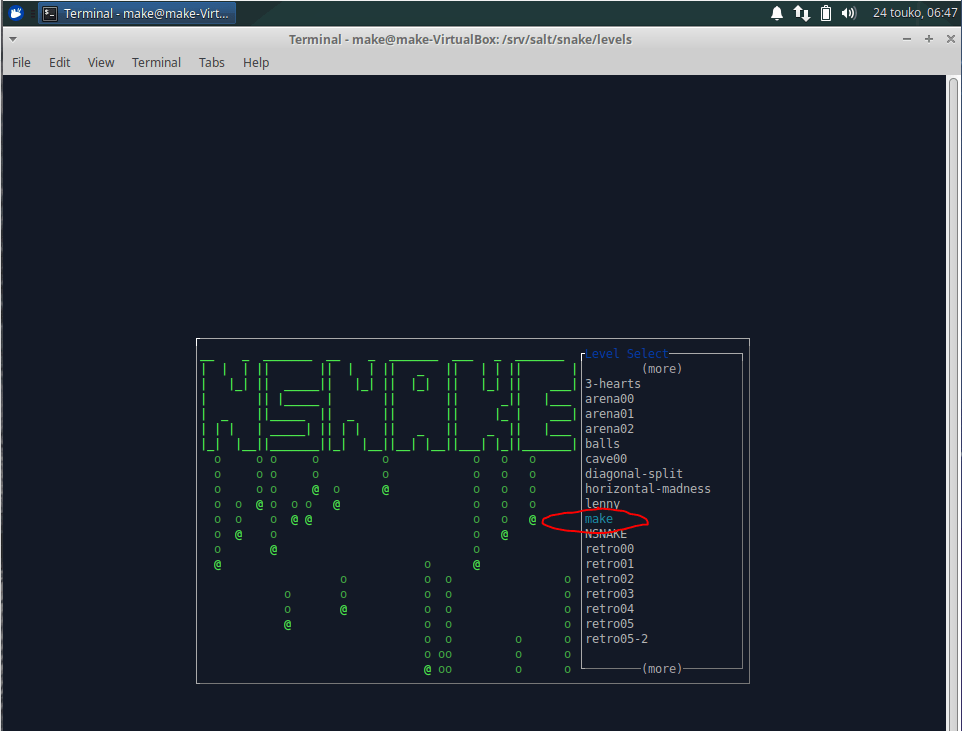Open the network connections icon
This screenshot has width=962, height=731.
pos(801,13)
